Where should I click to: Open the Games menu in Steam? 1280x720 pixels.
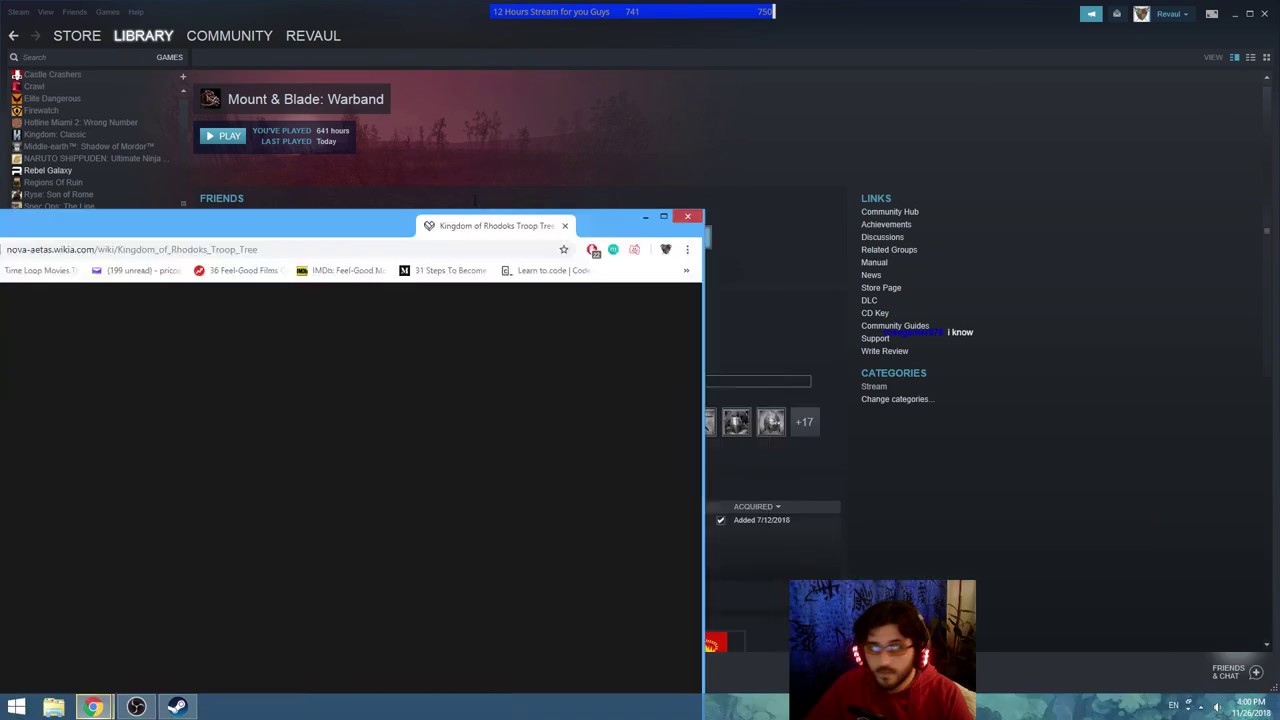coord(108,12)
